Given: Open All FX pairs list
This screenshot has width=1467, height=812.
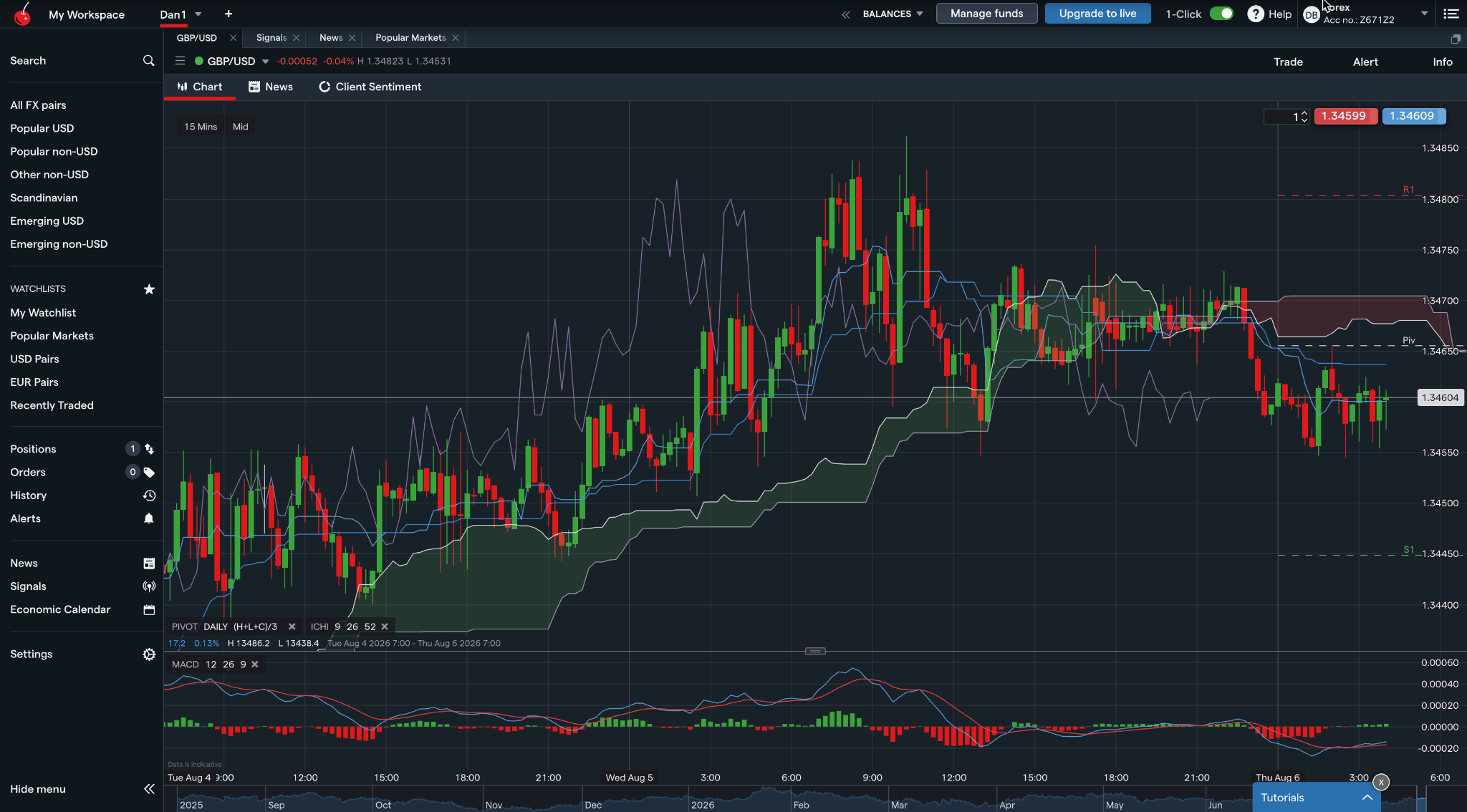Looking at the screenshot, I should [x=38, y=105].
